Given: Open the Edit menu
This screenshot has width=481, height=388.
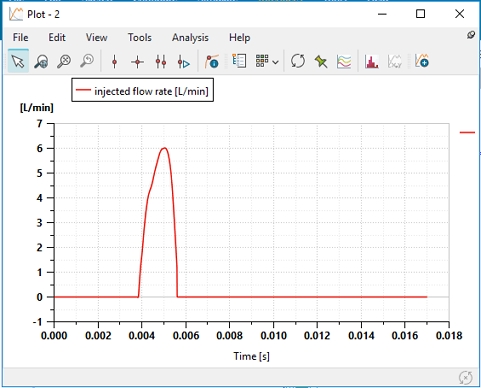Looking at the screenshot, I should pyautogui.click(x=57, y=37).
